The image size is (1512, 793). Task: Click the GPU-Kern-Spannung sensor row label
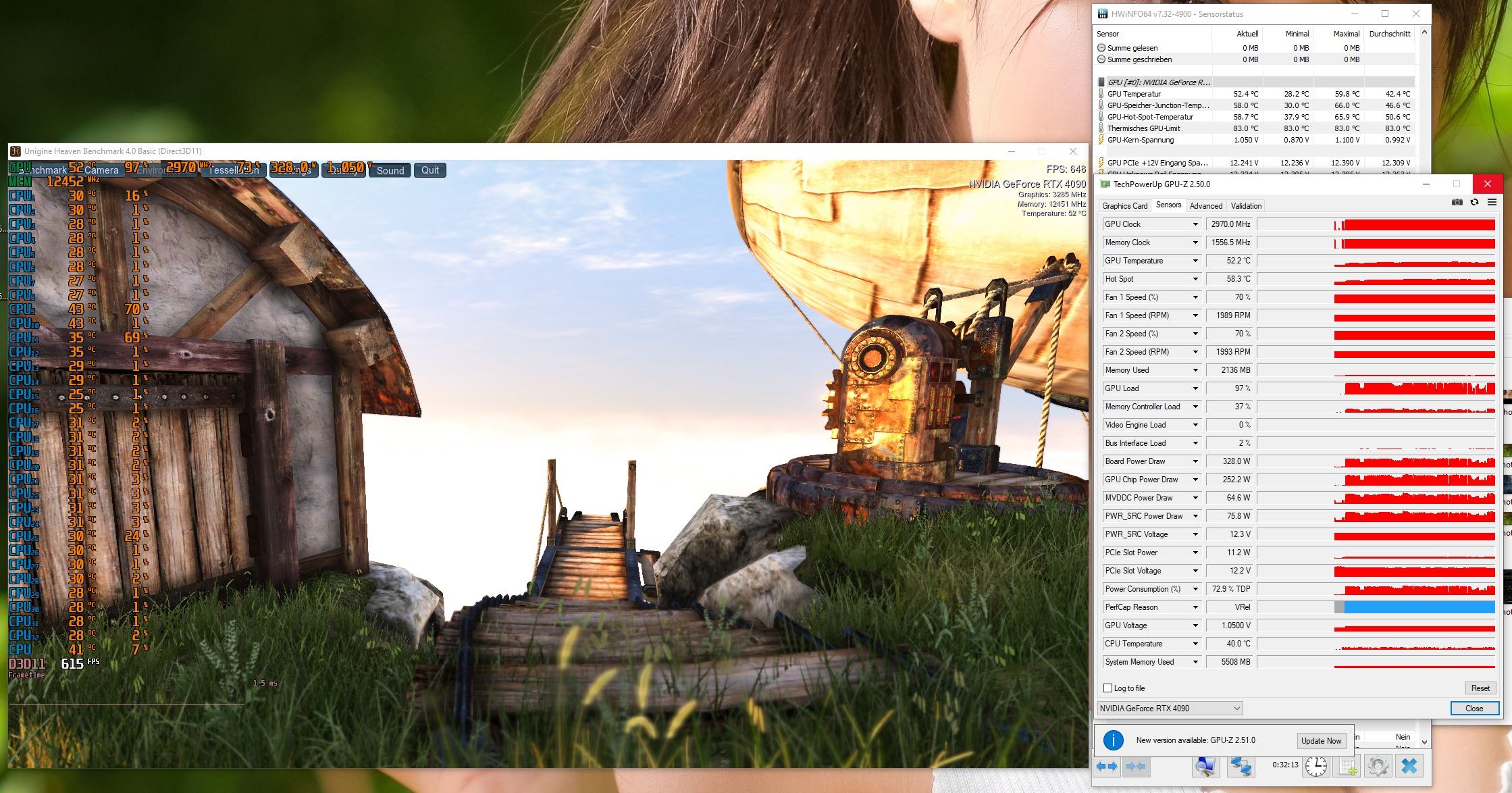[x=1141, y=140]
